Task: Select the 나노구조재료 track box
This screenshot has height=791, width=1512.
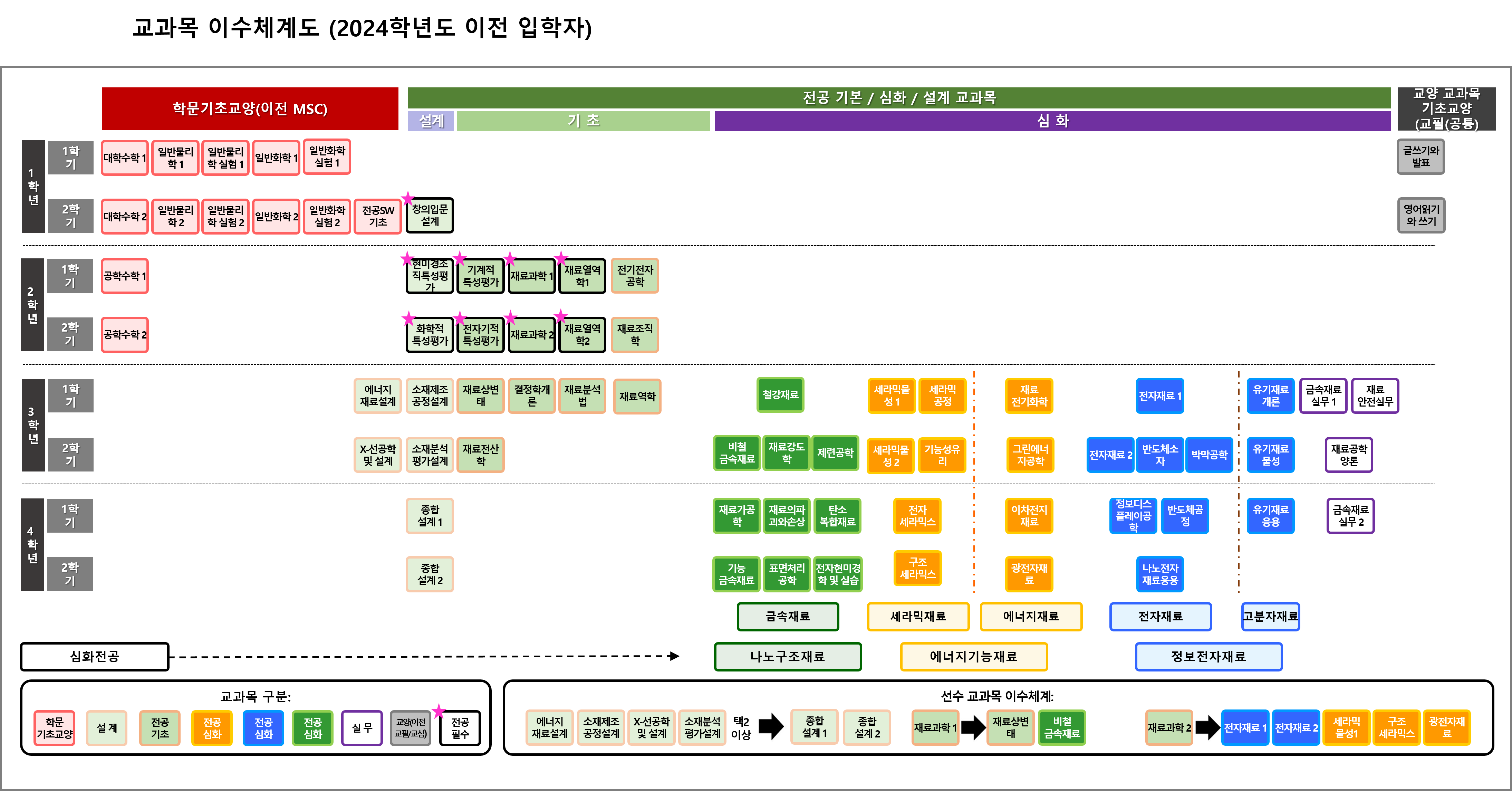Action: tap(788, 657)
